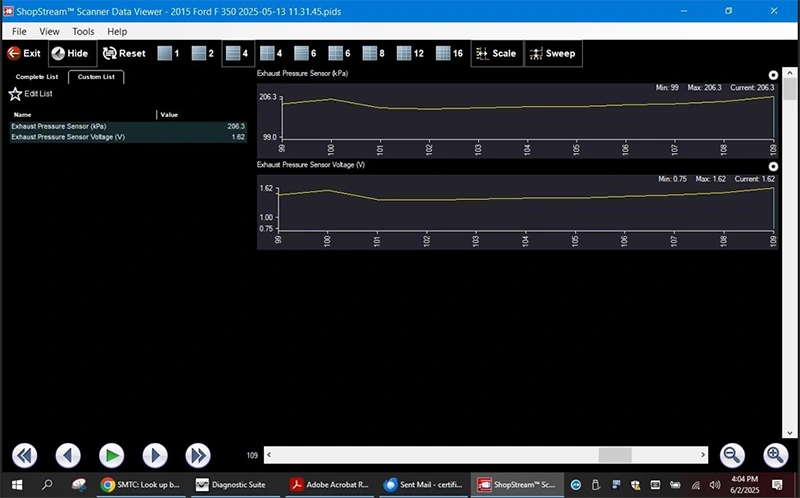The height and width of the screenshot is (498, 800).
Task: Select Exhaust Pressure Sensor Voltage (V) row
Action: point(128,137)
